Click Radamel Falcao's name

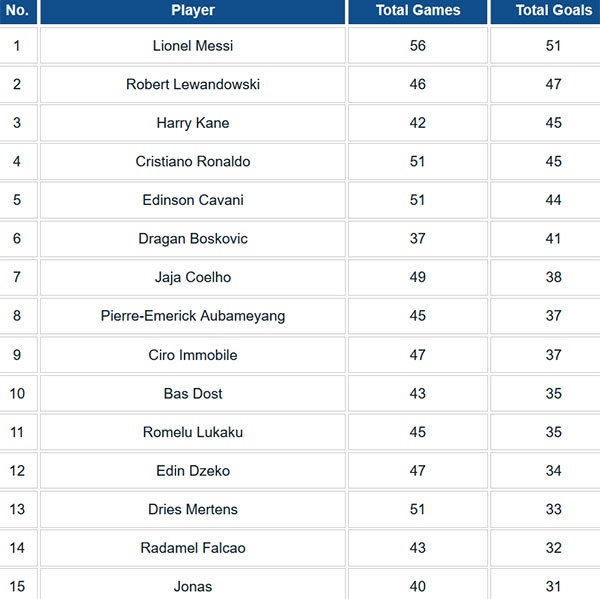192,548
